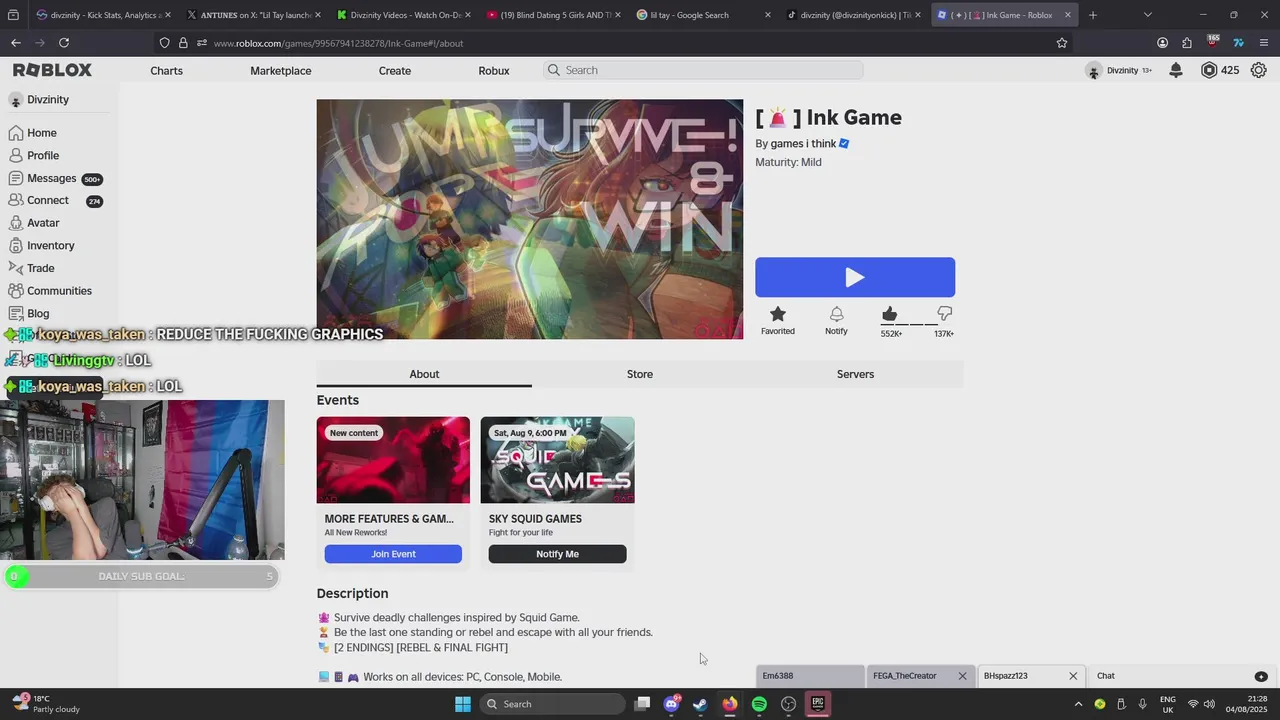
Task: Open a new browser tab
Action: pos(1092,15)
